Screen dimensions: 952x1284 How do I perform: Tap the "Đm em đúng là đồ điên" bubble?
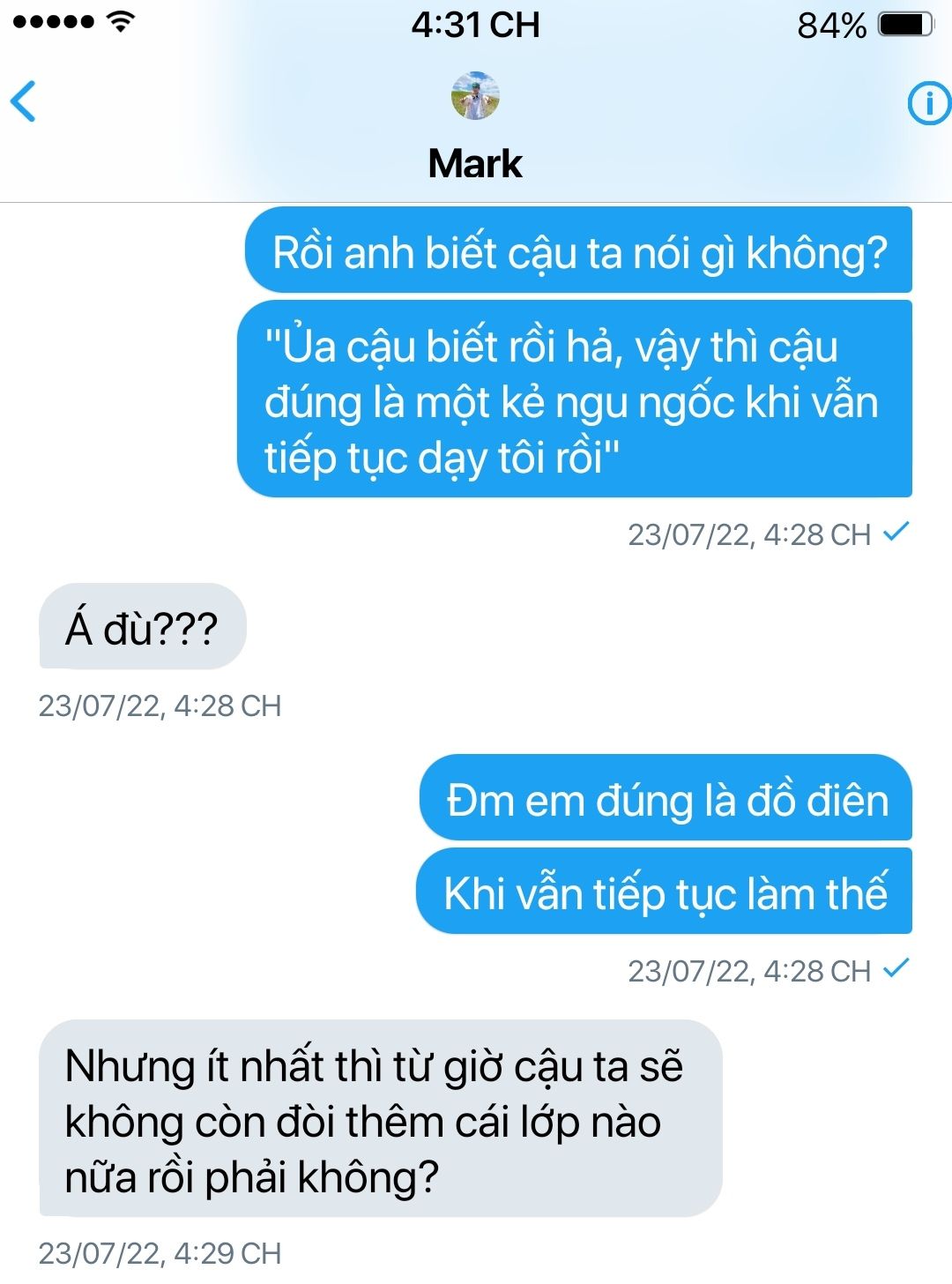[x=666, y=797]
